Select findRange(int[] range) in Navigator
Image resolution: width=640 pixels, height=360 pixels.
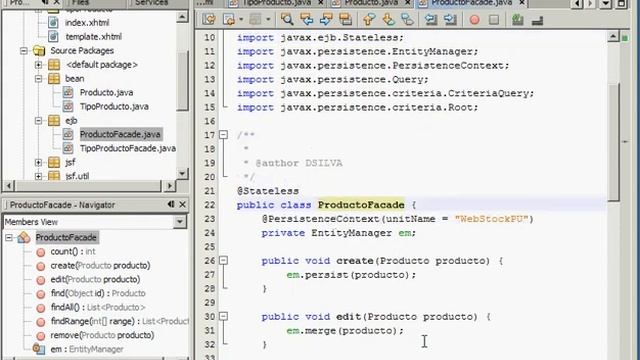tap(119, 321)
